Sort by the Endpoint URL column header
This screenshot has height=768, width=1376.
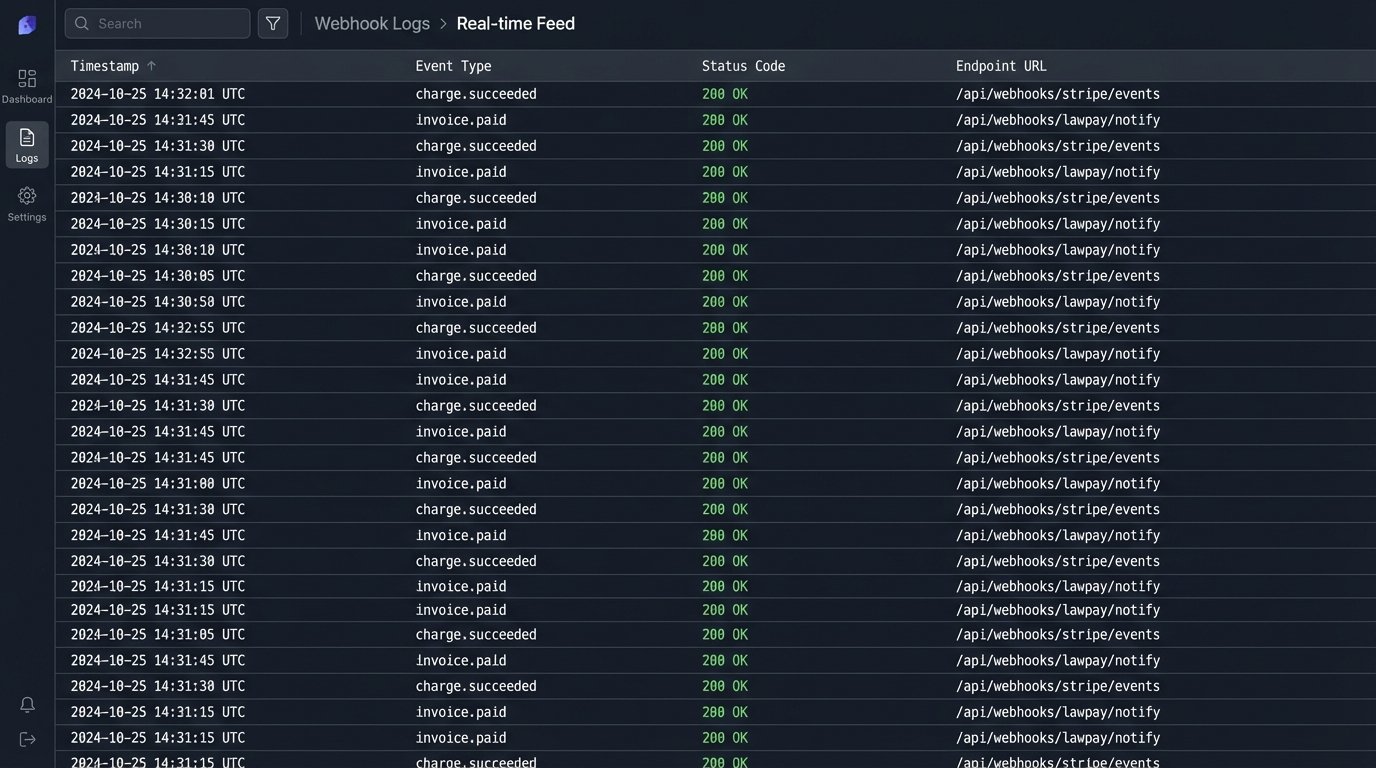click(1001, 66)
